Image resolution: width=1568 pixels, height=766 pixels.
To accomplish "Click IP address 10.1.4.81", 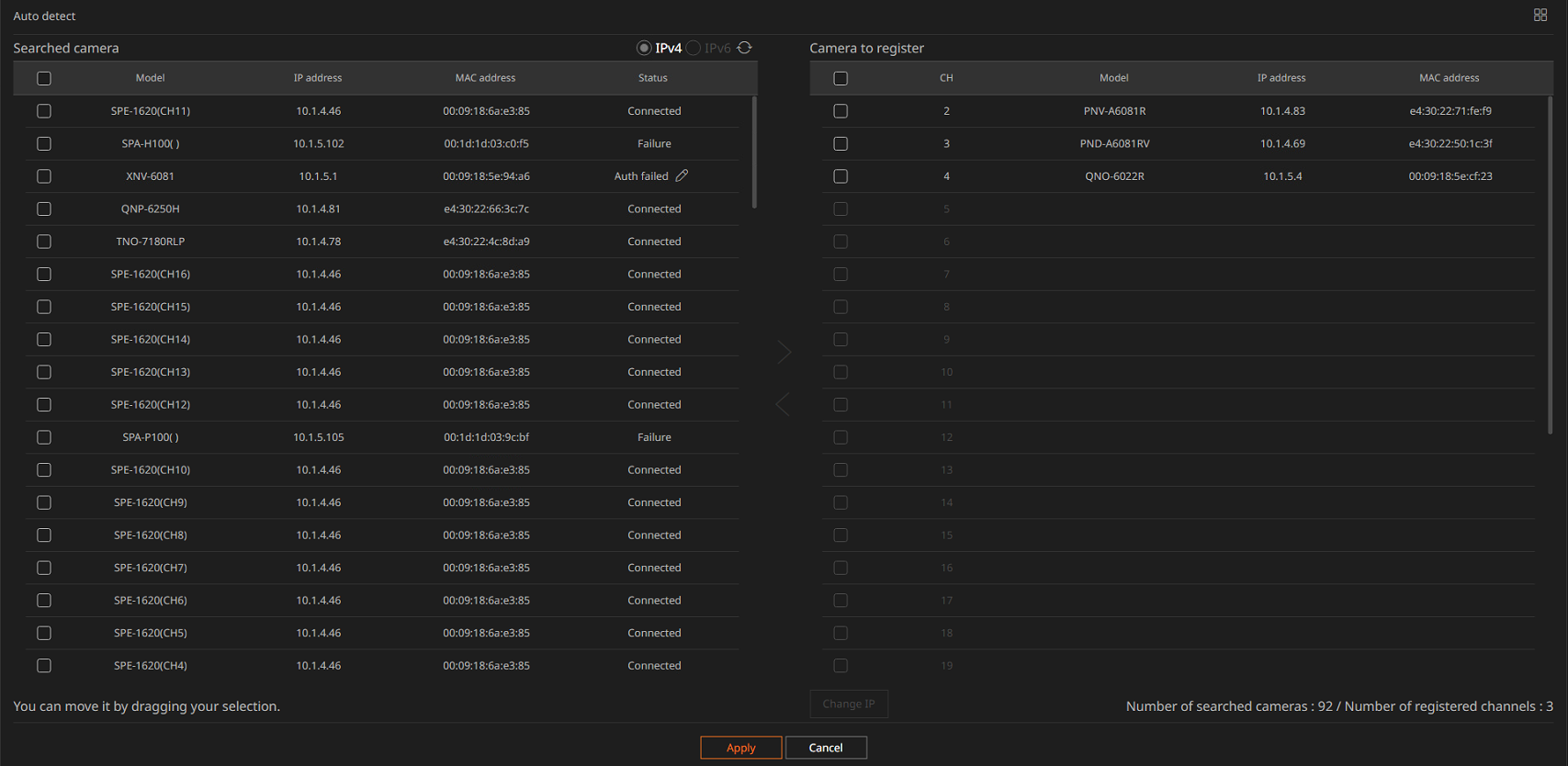I will point(319,208).
